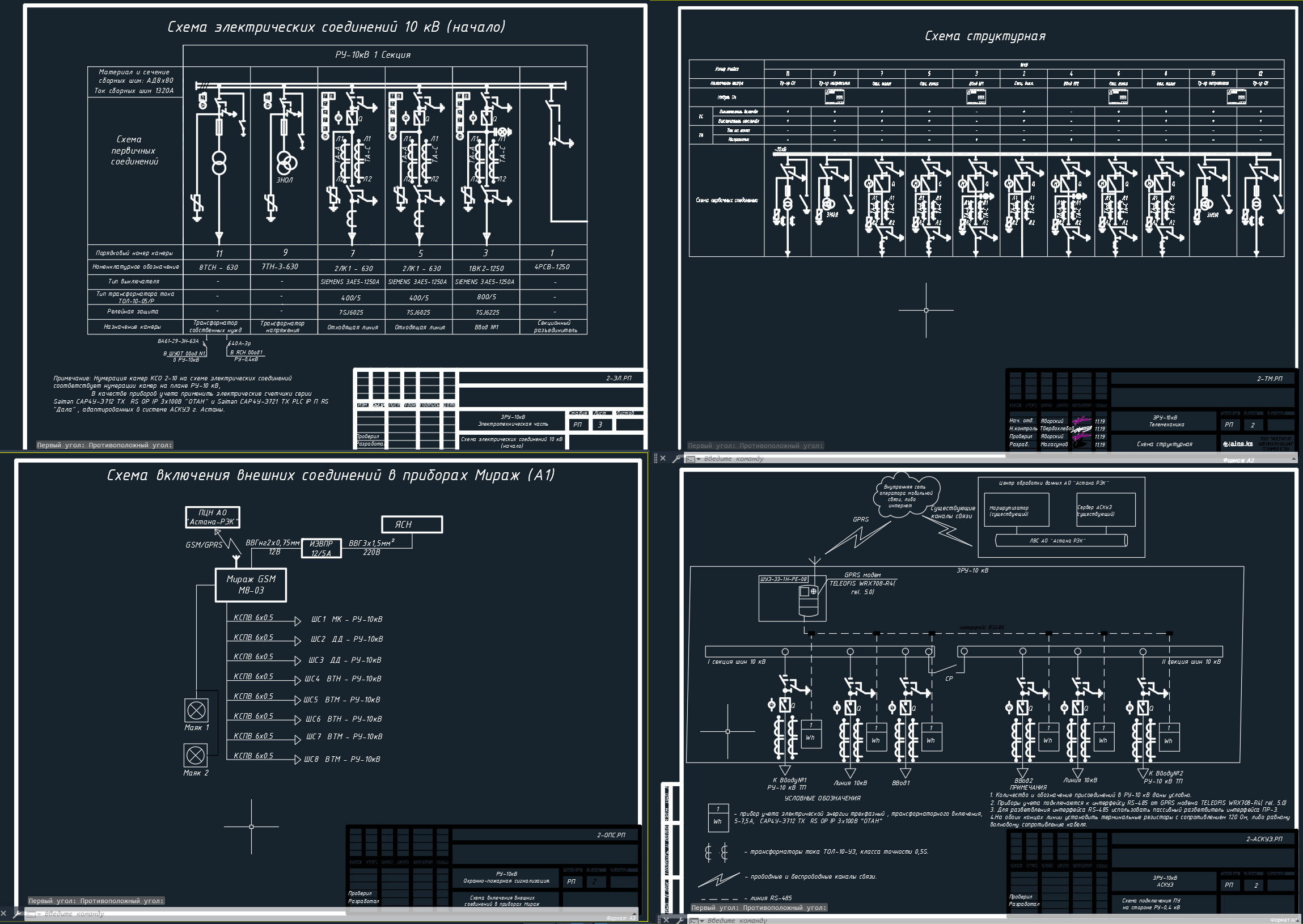The image size is (1303, 924).
Task: Select the 'ЛВС АО Астана РЭК' bus element
Action: 1062,541
